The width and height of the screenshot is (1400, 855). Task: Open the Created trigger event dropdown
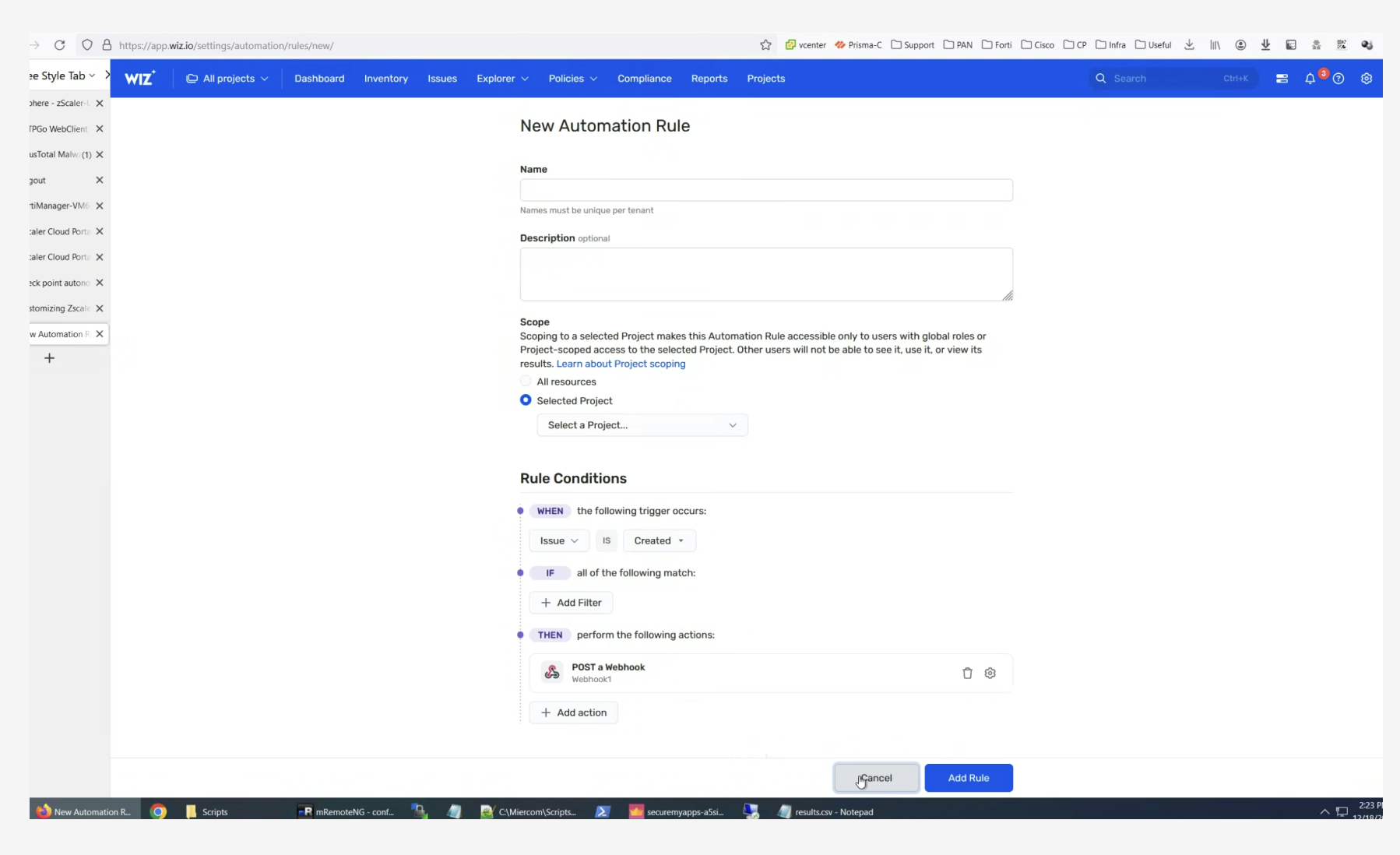pos(659,540)
